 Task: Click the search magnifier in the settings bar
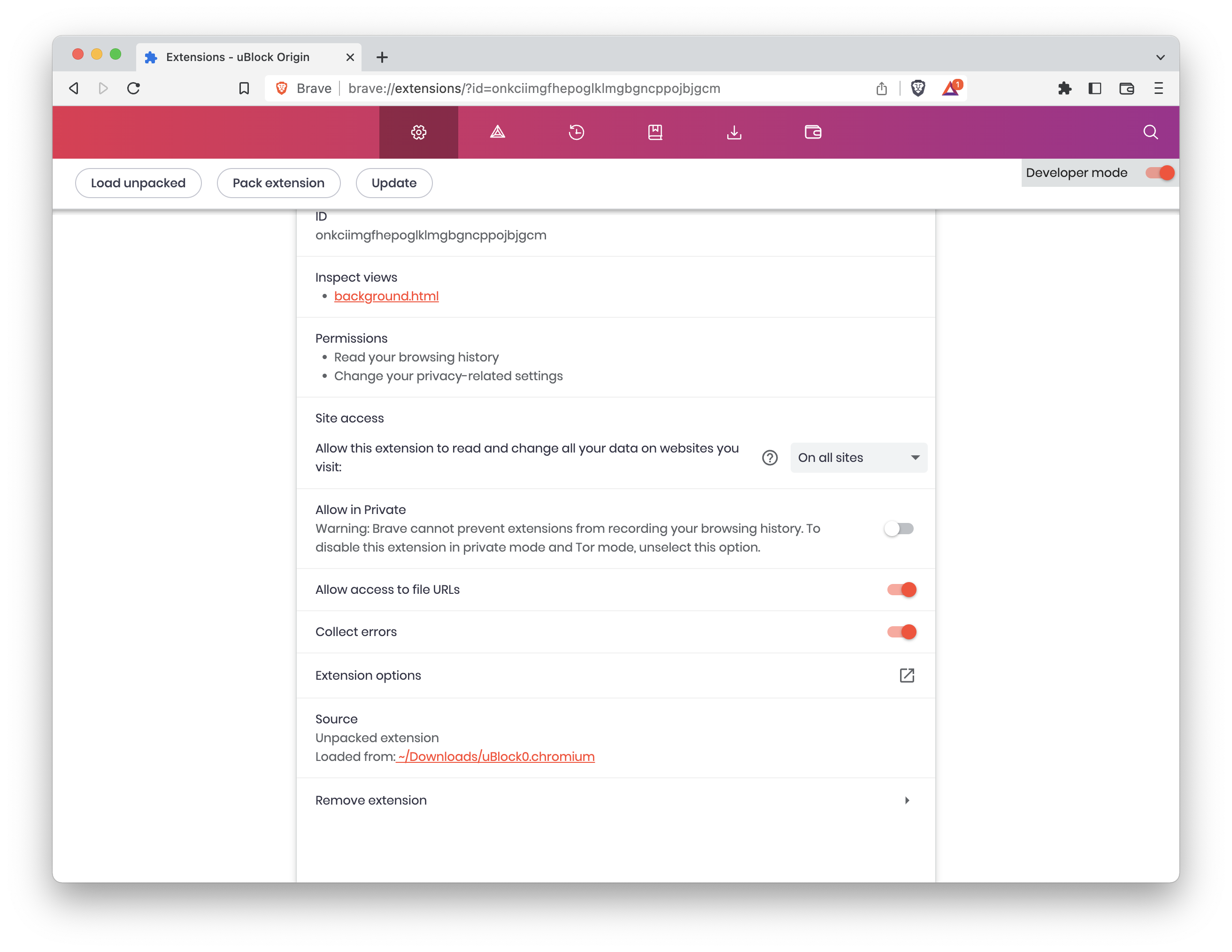1150,132
